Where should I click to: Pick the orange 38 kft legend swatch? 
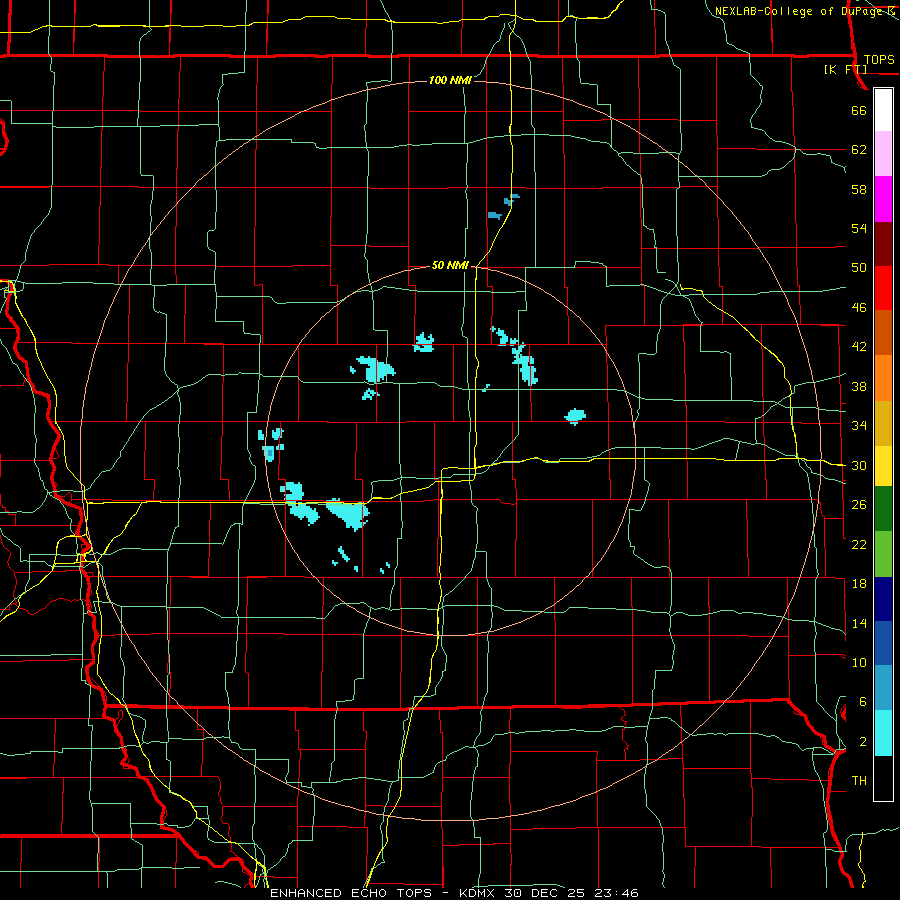(883, 378)
